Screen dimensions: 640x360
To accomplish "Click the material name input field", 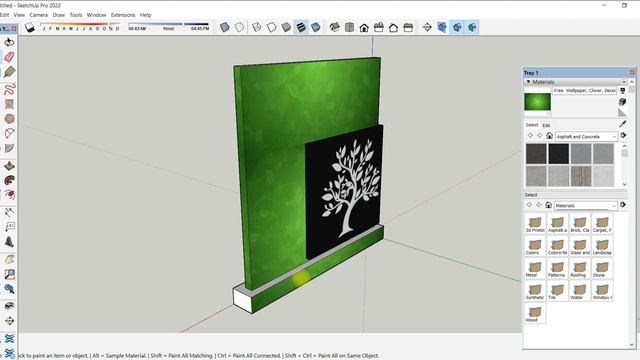I will click(584, 91).
